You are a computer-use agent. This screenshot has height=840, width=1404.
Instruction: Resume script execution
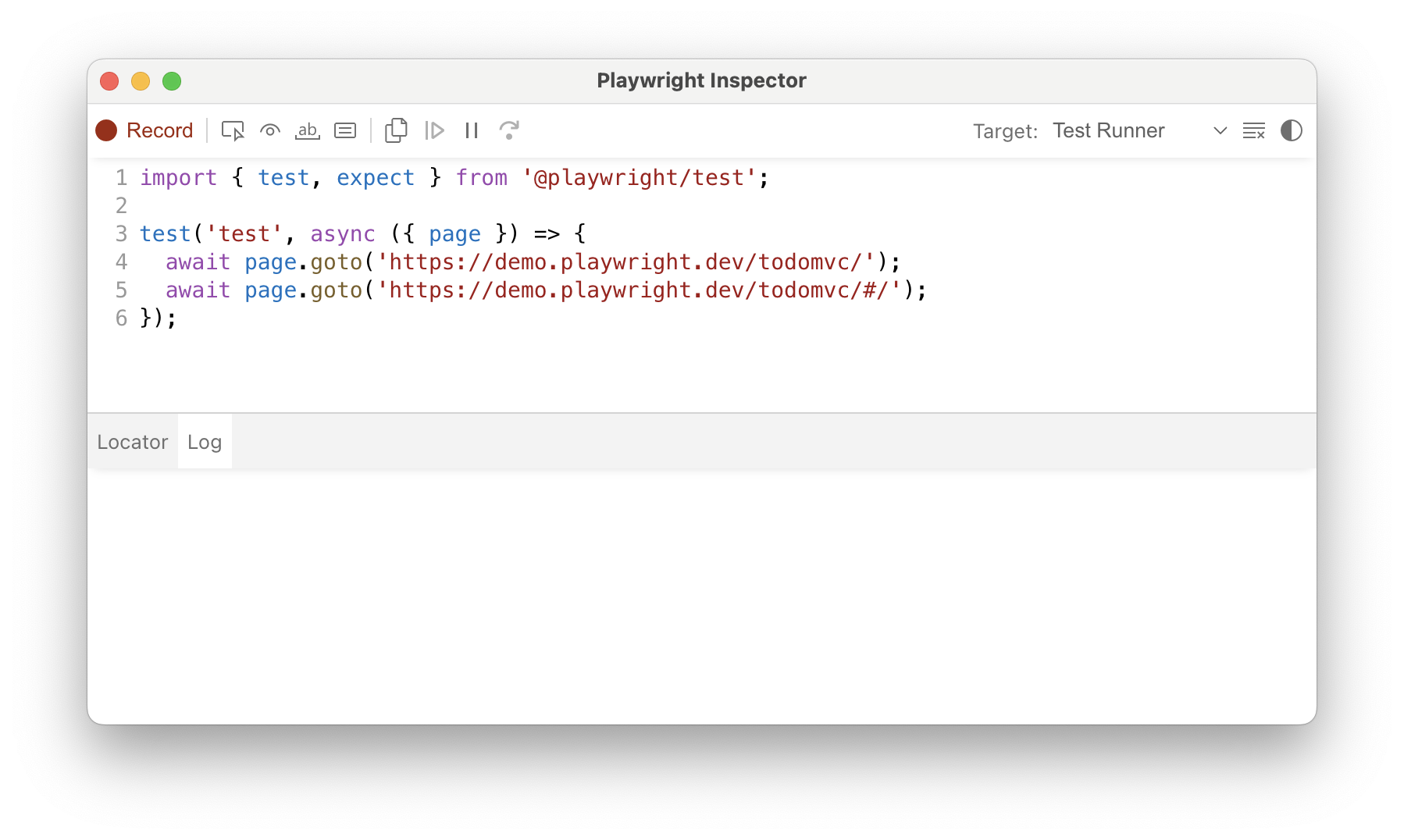pyautogui.click(x=435, y=130)
